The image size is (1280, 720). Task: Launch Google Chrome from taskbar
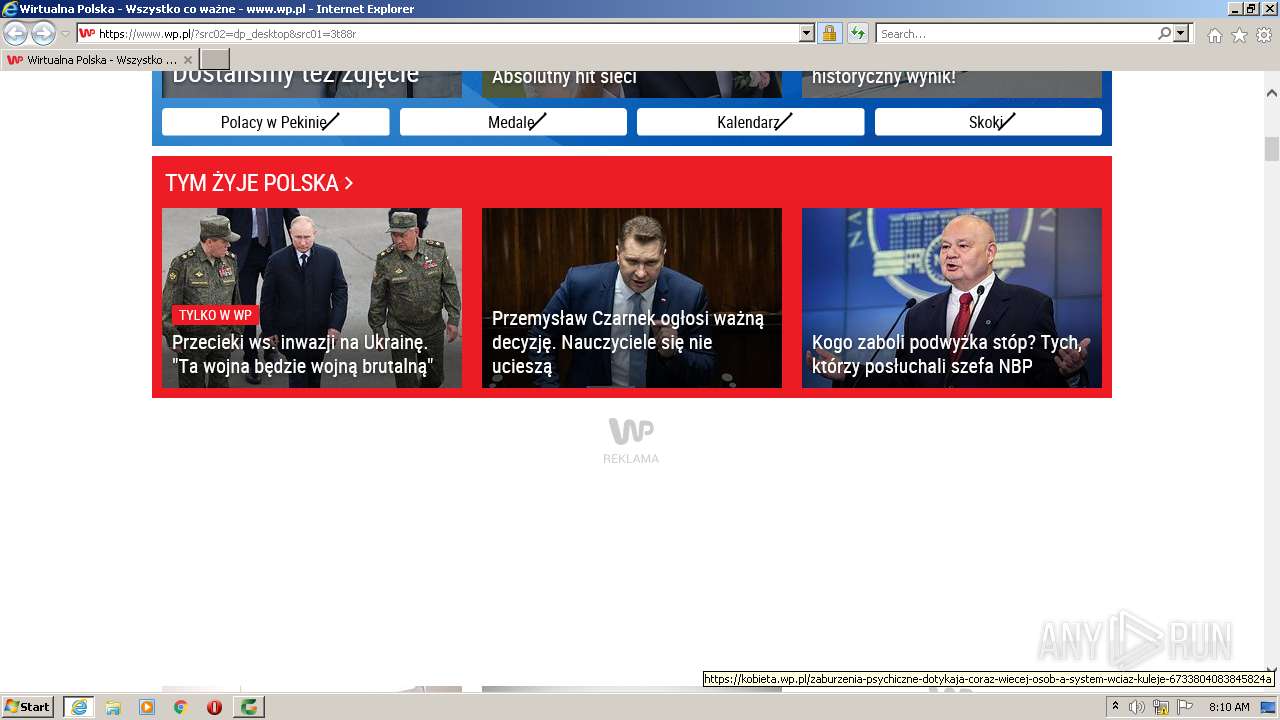pyautogui.click(x=181, y=707)
